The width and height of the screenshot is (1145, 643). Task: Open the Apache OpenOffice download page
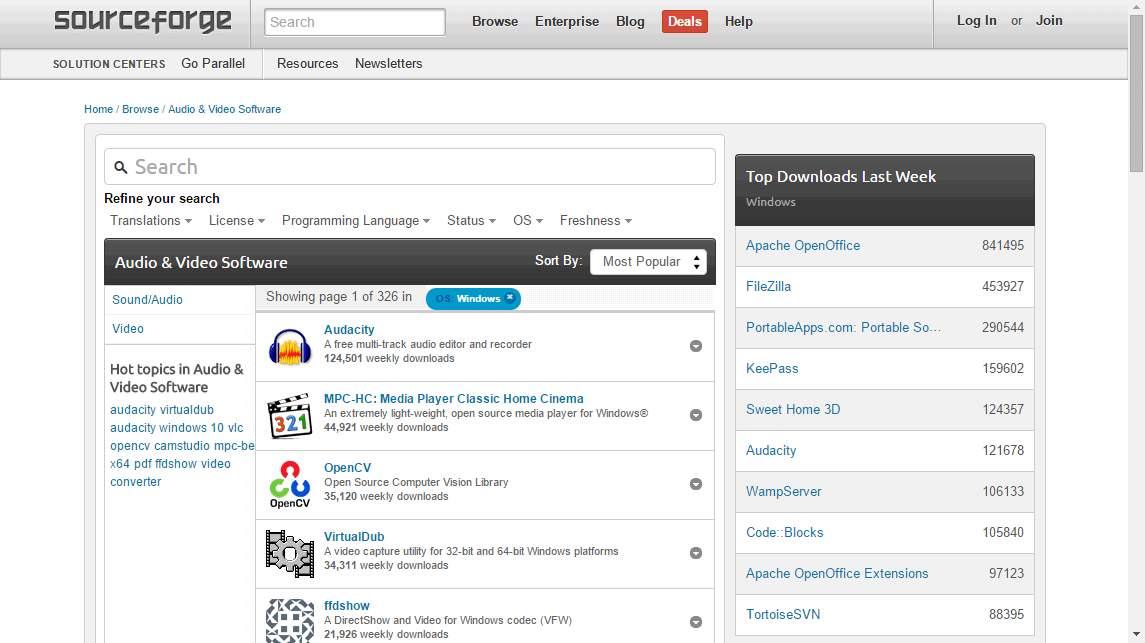(x=805, y=245)
